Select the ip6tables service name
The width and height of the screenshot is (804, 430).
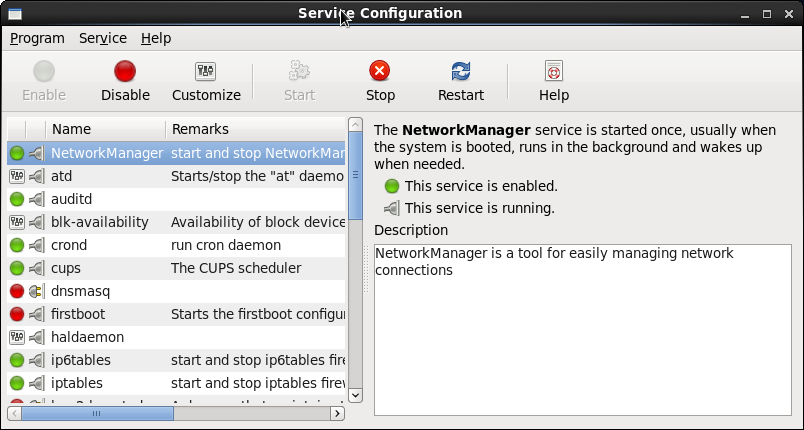pos(81,360)
